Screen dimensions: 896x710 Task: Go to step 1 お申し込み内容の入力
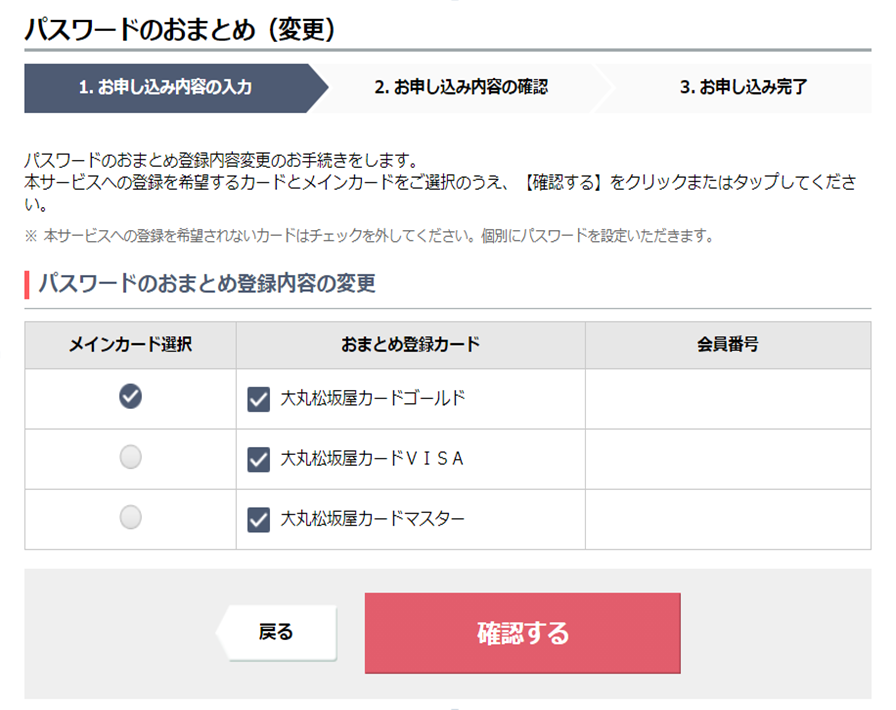coord(165,88)
